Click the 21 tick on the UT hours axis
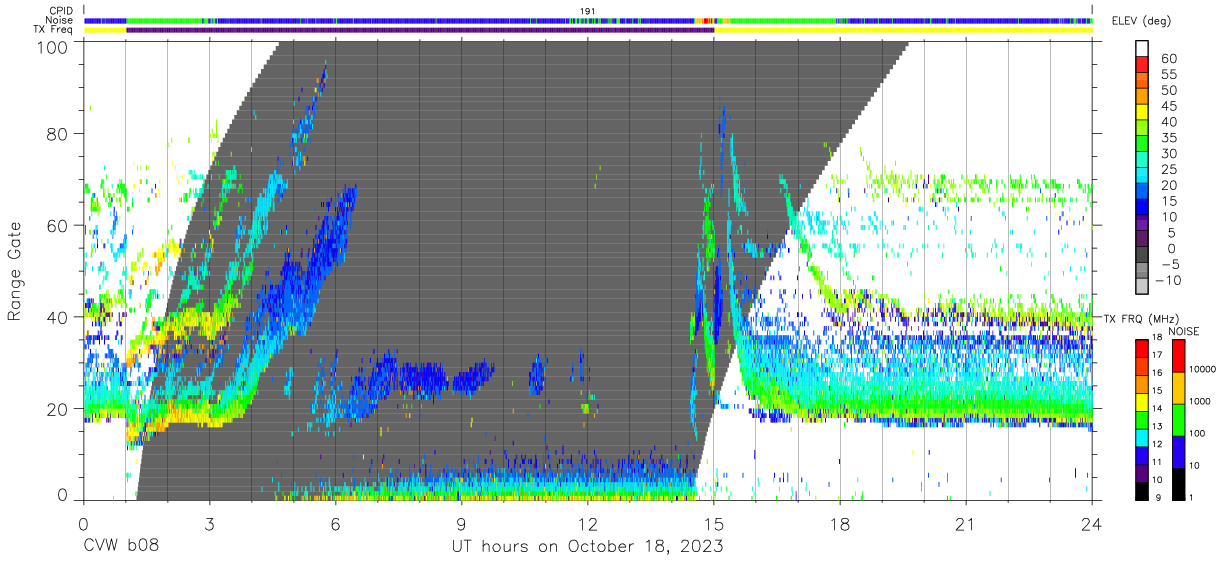This screenshot has width=1228, height=567. point(966,523)
